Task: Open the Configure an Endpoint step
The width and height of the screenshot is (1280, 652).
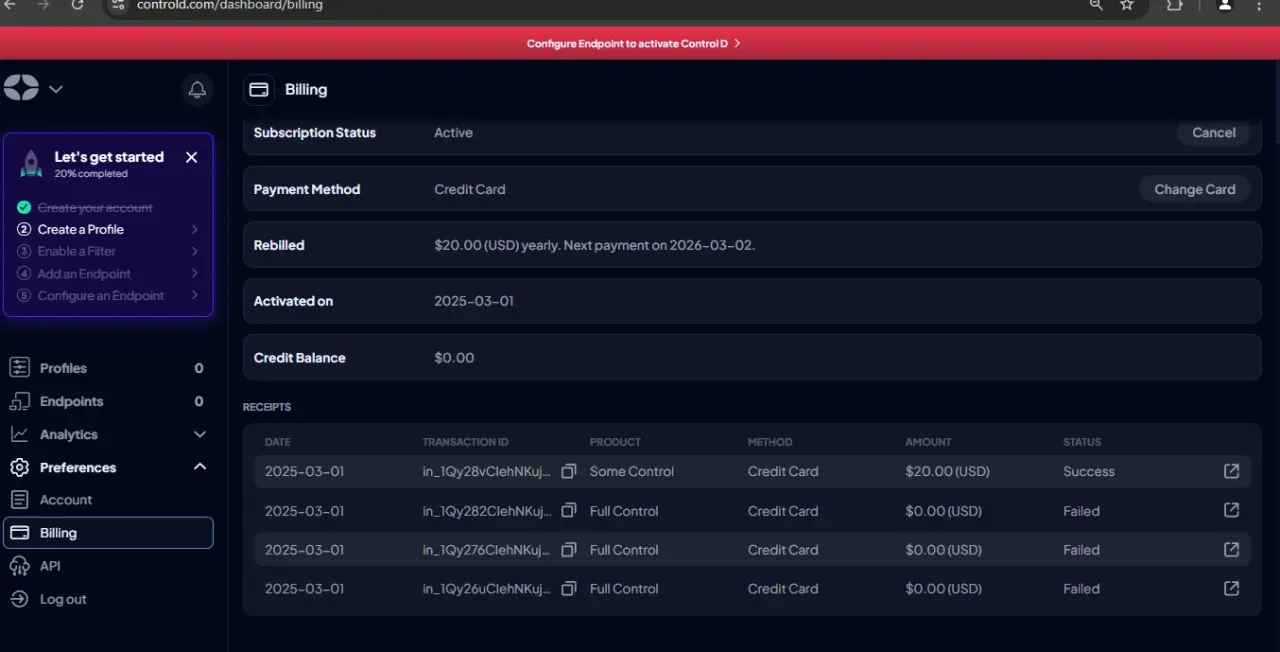Action: coord(108,295)
